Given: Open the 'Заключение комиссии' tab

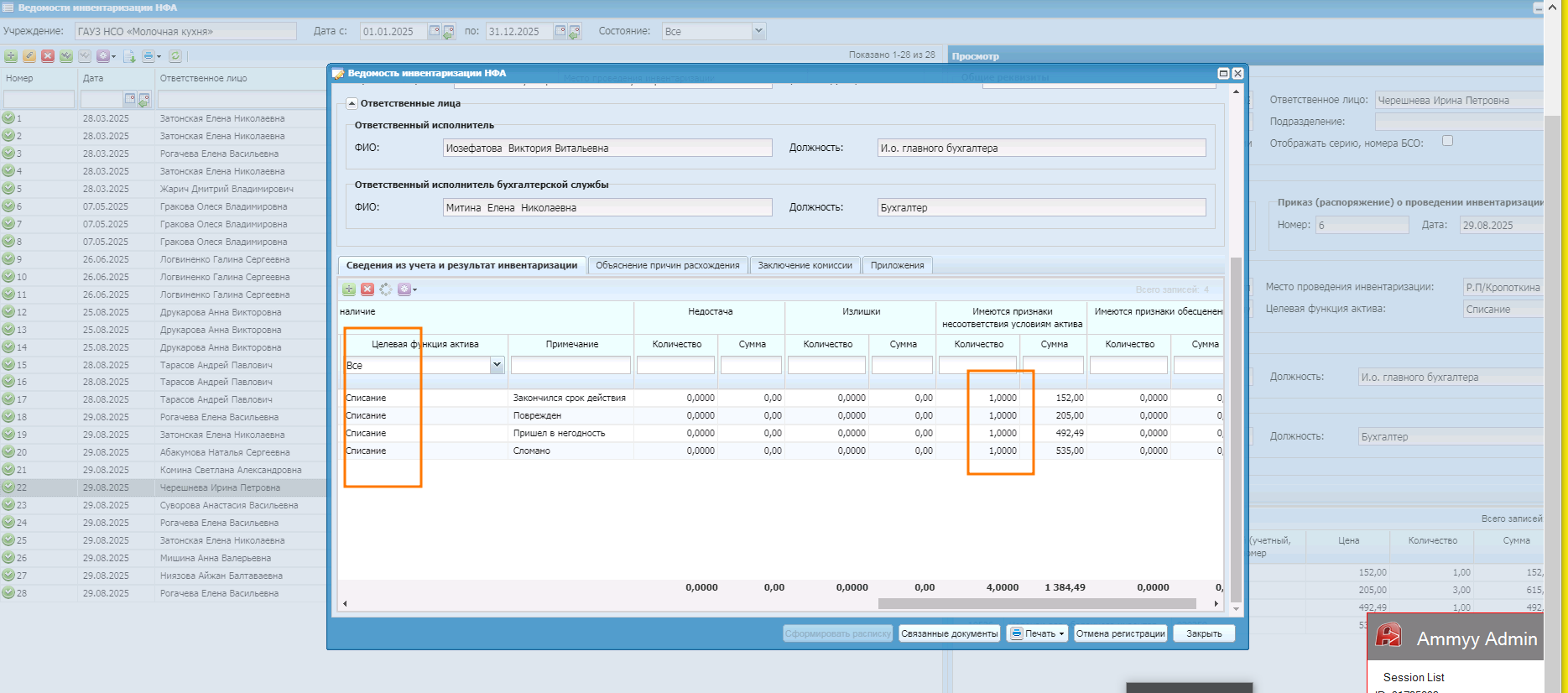Looking at the screenshot, I should coord(805,265).
